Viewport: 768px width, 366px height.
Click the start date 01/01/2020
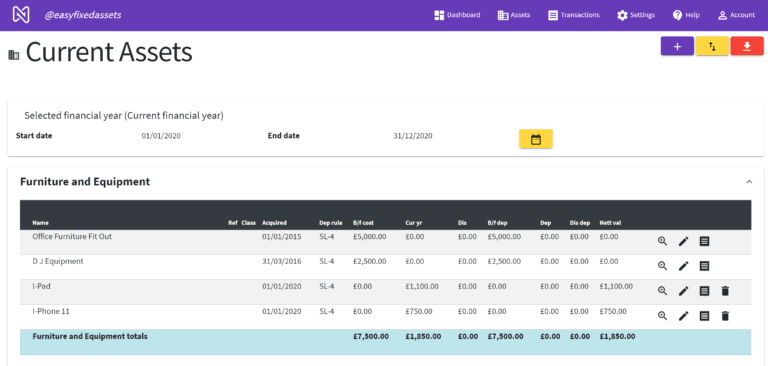pyautogui.click(x=161, y=136)
